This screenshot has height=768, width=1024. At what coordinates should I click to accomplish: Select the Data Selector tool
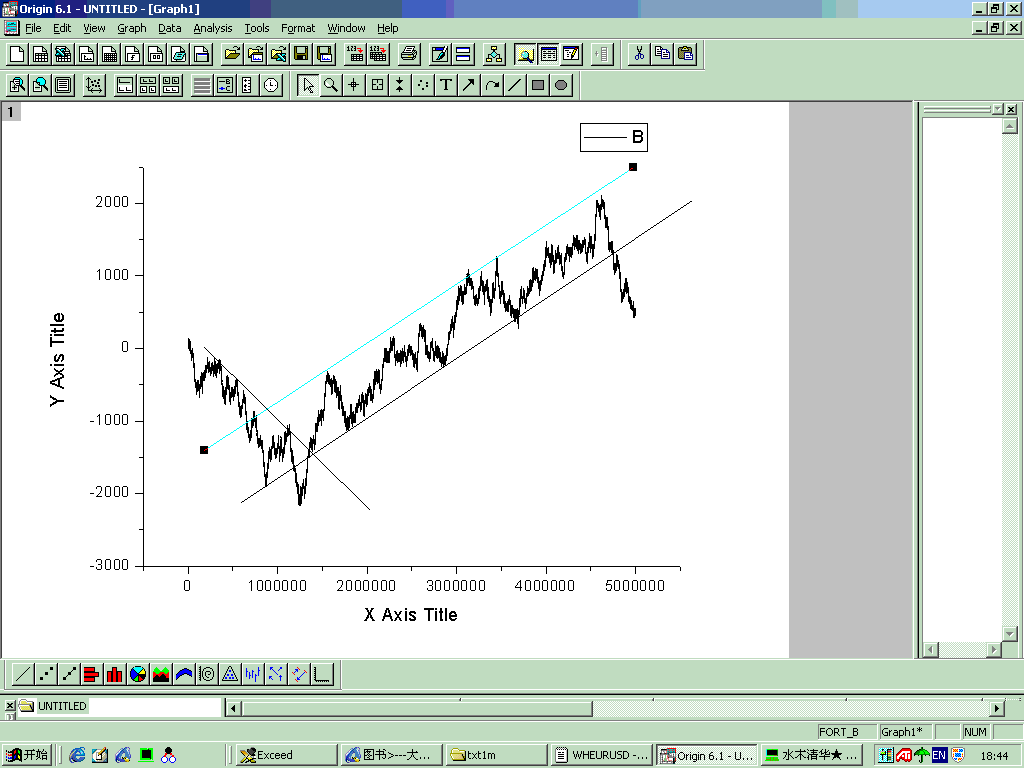(x=400, y=85)
